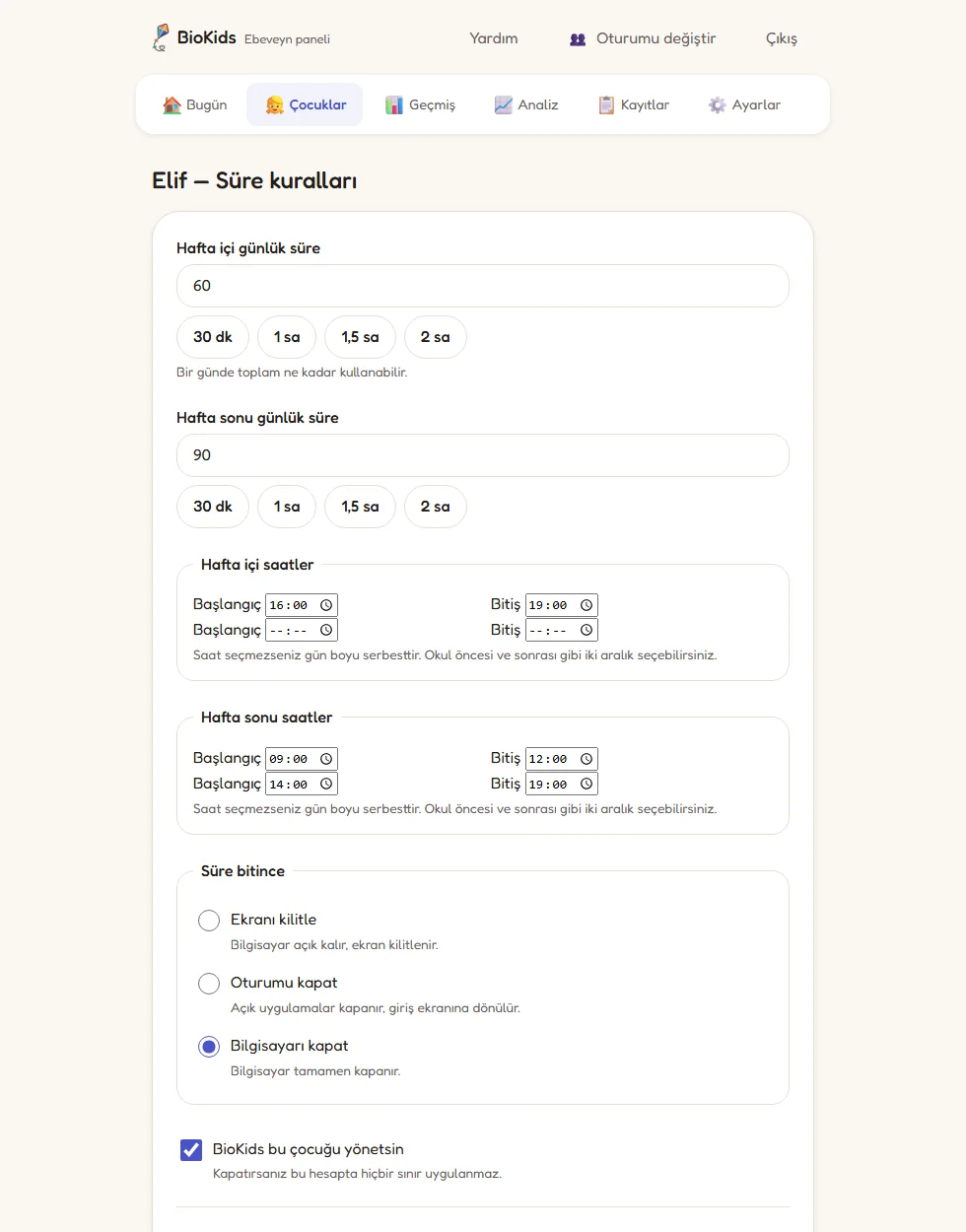Select the Ekranı kilitle radio option
The width and height of the screenshot is (966, 1232).
coord(209,921)
